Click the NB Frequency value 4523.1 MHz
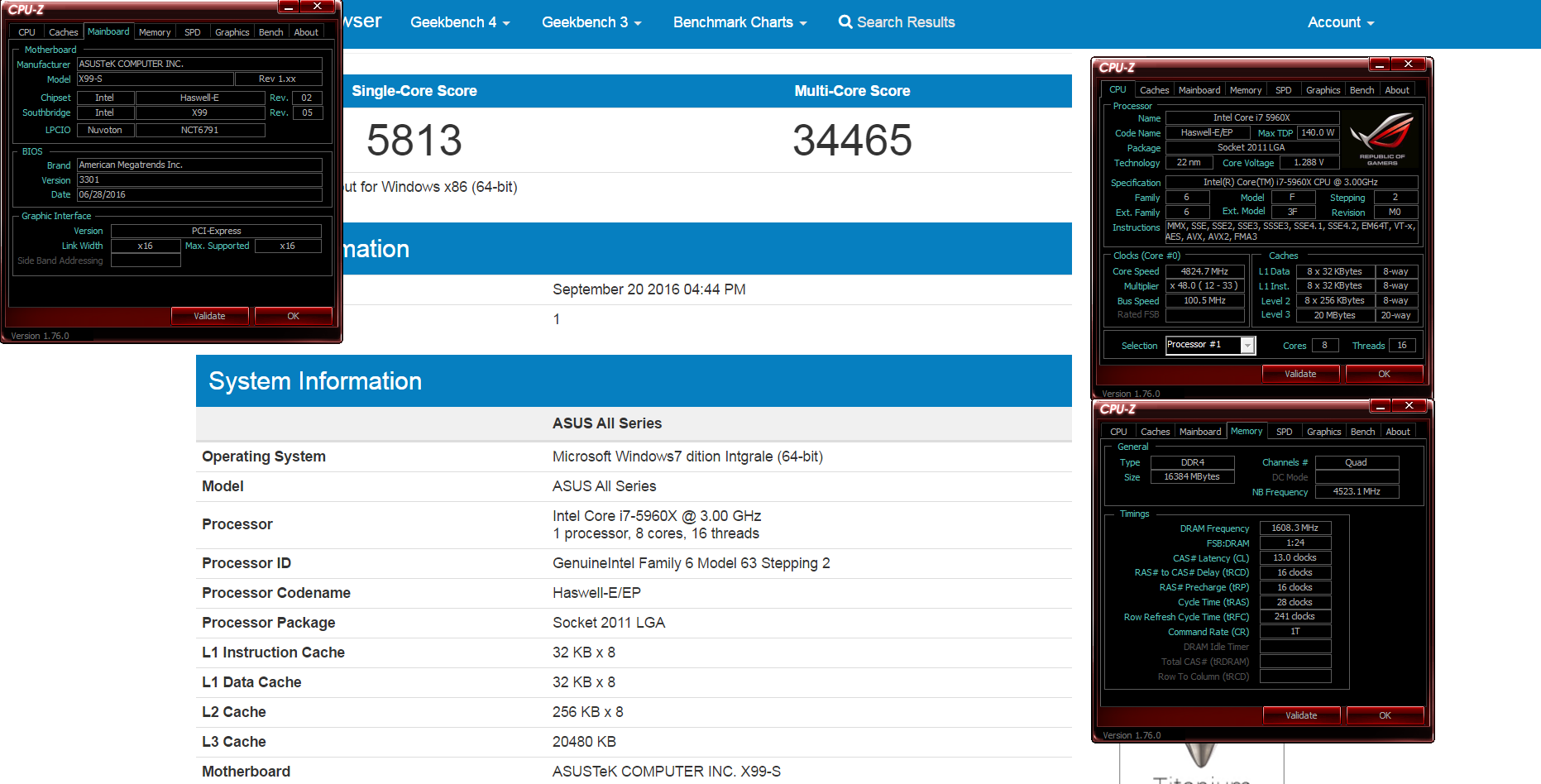Screen dimensions: 1541x784 (x=1357, y=491)
